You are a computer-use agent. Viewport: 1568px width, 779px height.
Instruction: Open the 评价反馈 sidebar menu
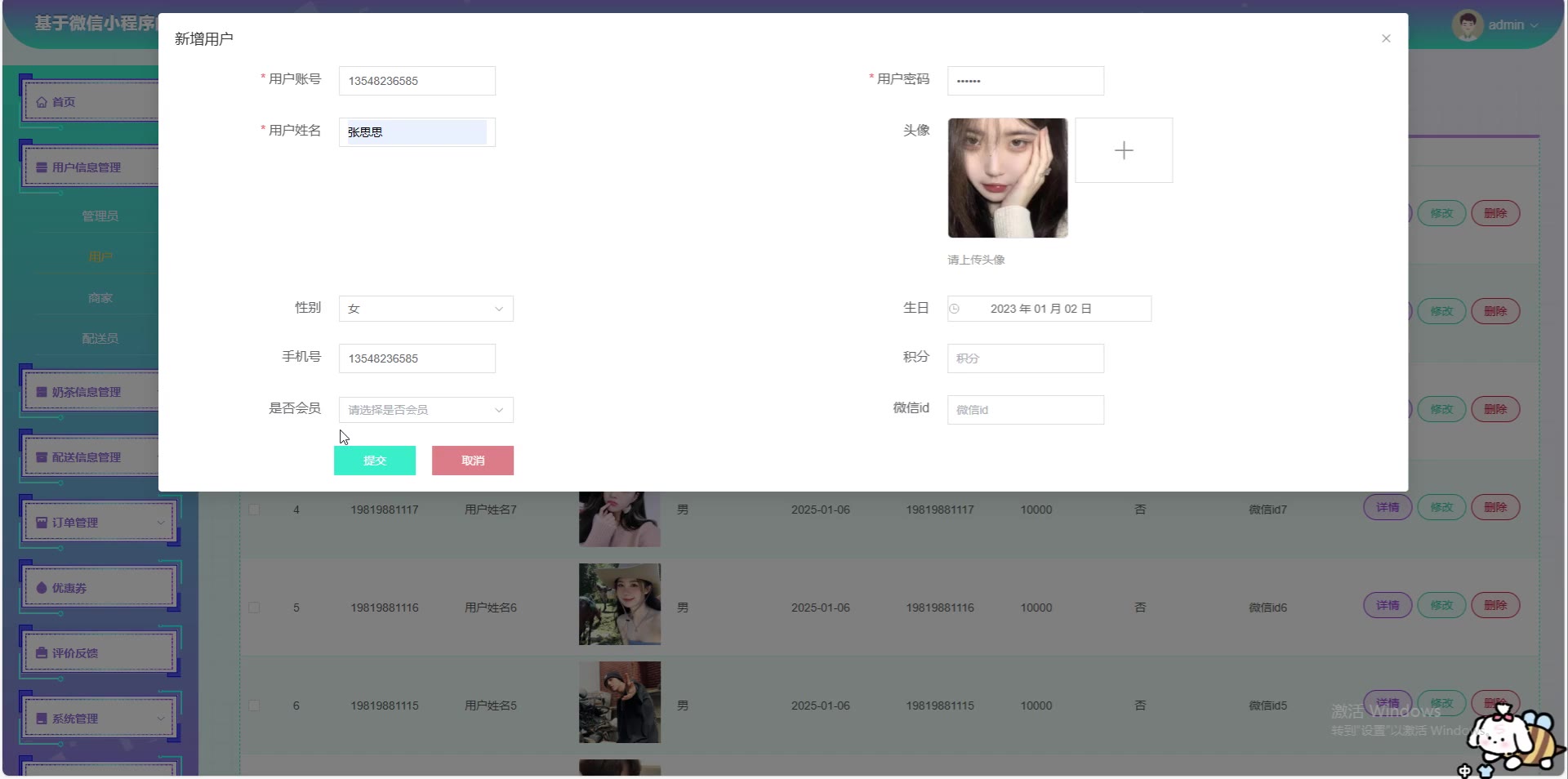pos(100,653)
